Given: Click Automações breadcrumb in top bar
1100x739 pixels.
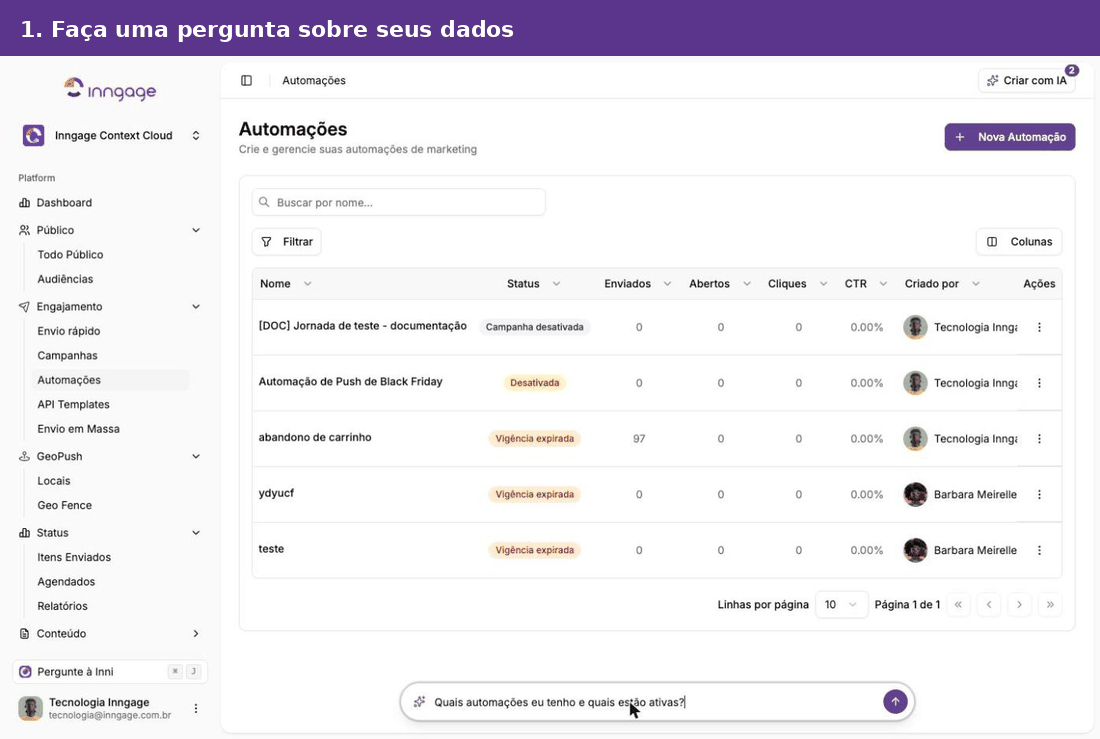Looking at the screenshot, I should click(314, 81).
